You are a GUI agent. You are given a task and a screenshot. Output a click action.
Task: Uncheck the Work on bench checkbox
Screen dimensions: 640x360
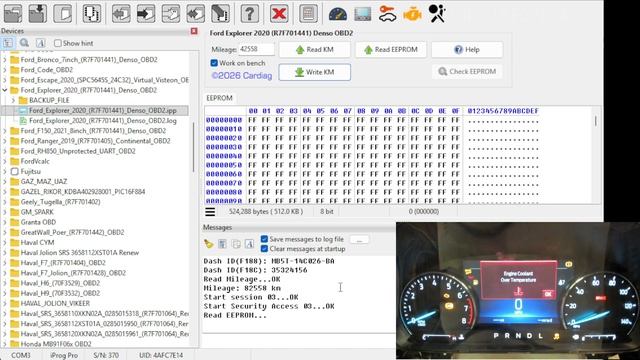pyautogui.click(x=214, y=63)
